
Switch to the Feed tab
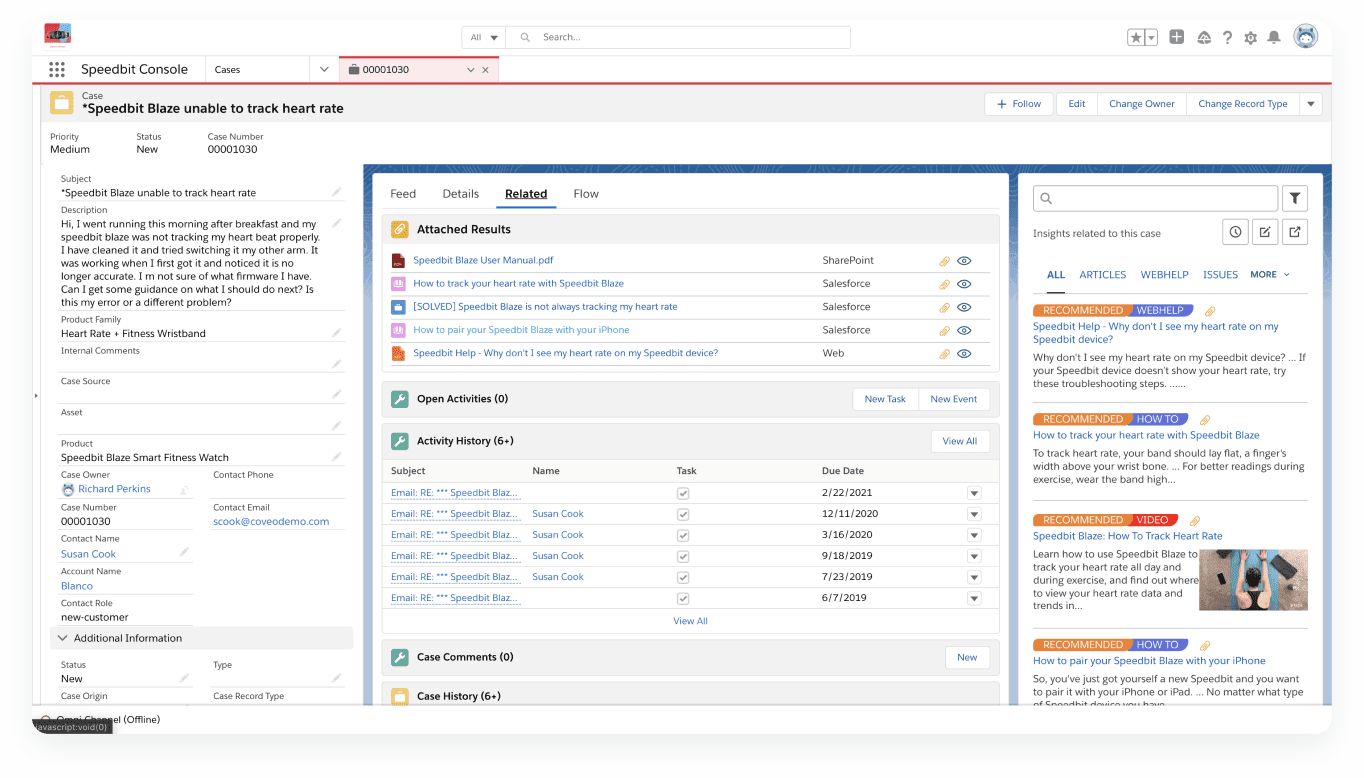click(403, 194)
